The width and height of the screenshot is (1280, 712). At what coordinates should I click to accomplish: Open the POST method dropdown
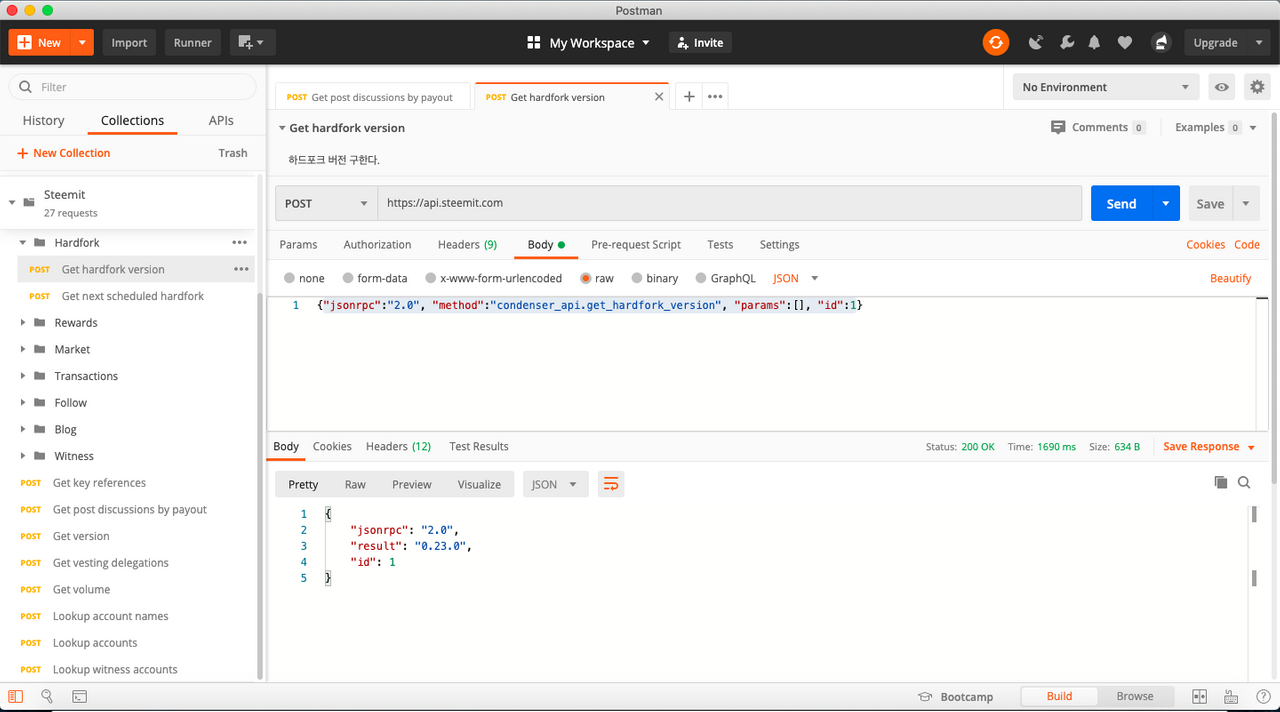point(326,203)
